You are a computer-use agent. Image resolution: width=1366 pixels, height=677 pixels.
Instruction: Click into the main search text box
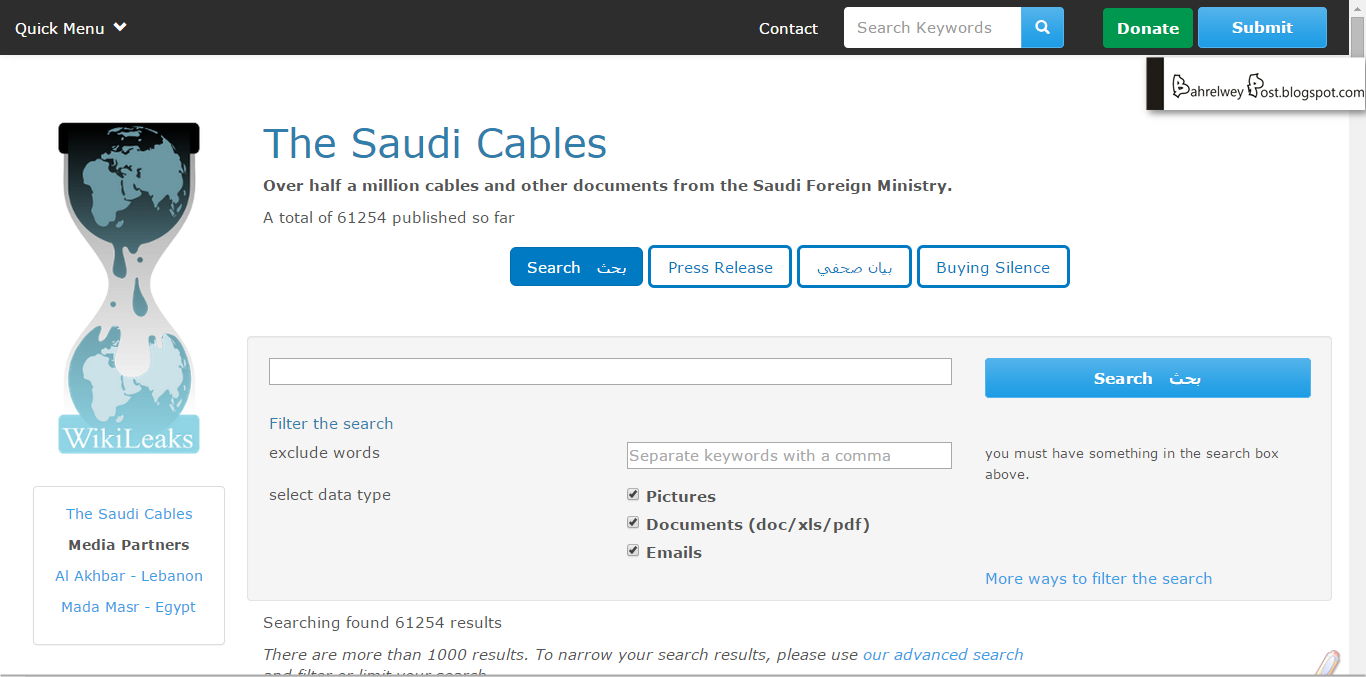610,371
